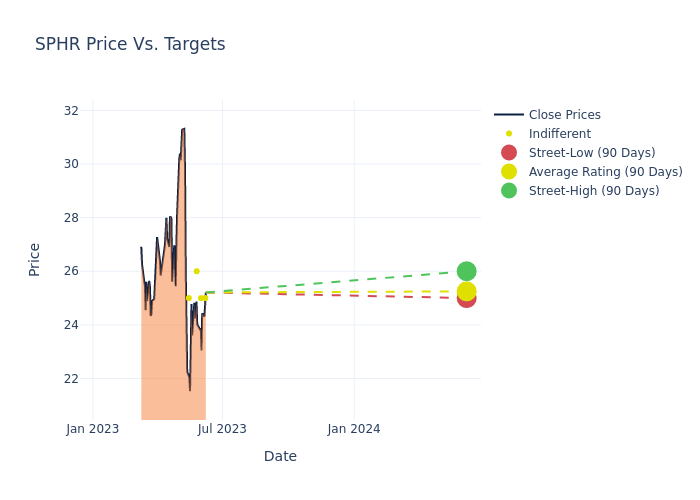Image resolution: width=700 pixels, height=500 pixels.
Task: Toggle the Close Prices legend label
Action: (564, 115)
